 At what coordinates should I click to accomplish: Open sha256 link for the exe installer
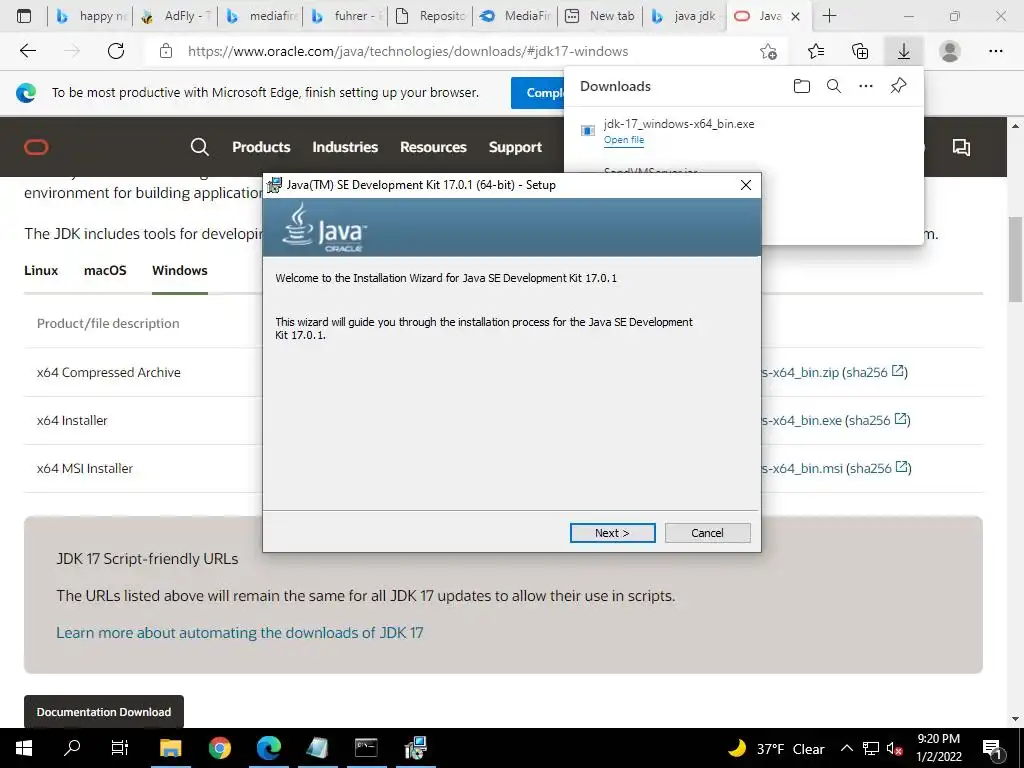pyautogui.click(x=877, y=421)
